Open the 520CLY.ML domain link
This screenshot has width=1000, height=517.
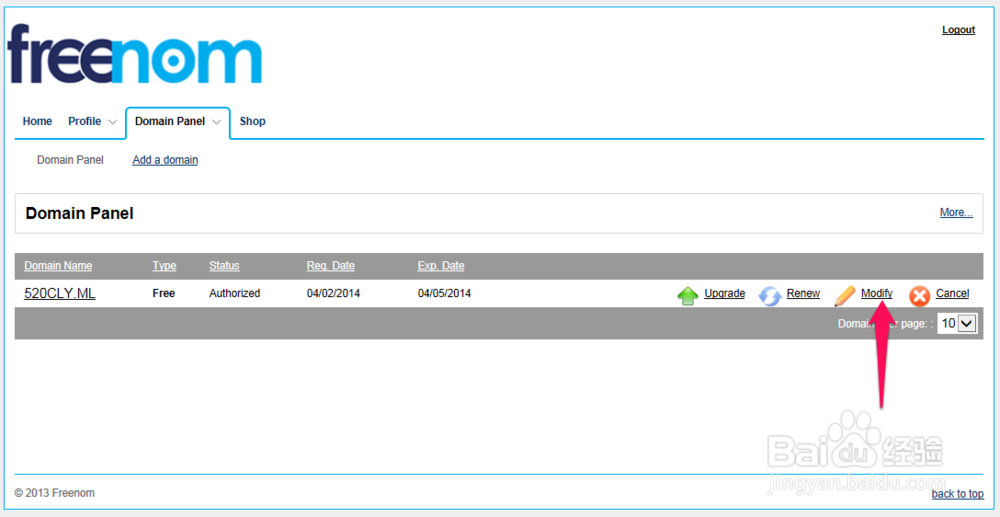pos(60,293)
